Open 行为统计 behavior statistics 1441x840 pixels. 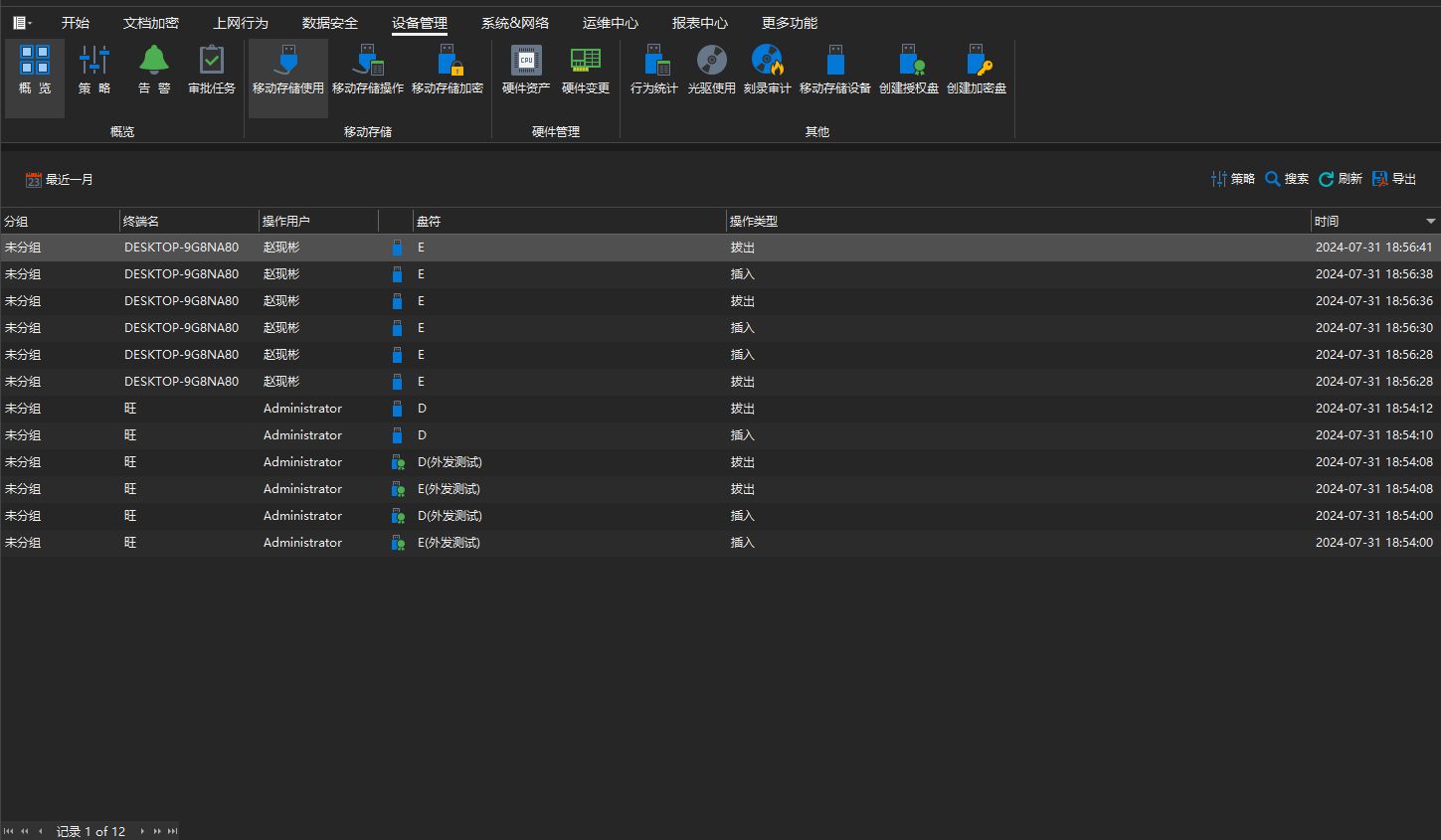coord(654,70)
